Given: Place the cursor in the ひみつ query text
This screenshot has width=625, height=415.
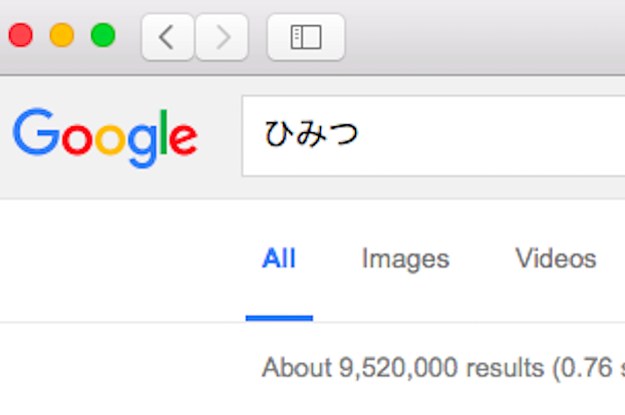Looking at the screenshot, I should pos(311,134).
